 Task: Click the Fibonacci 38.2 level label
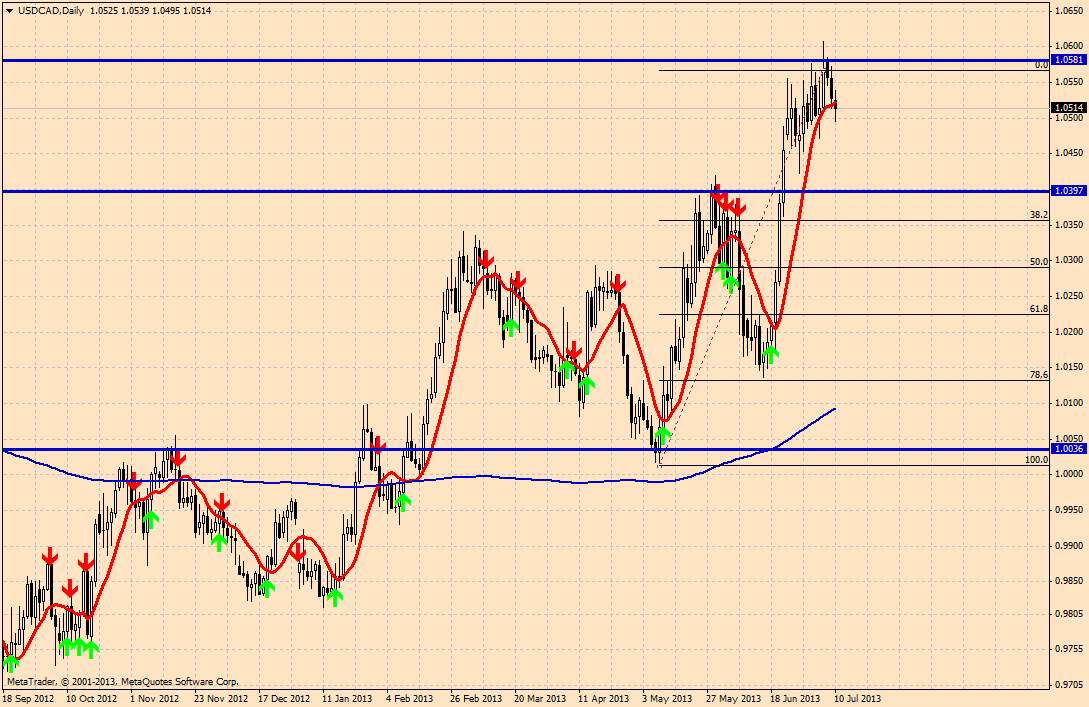click(1039, 215)
